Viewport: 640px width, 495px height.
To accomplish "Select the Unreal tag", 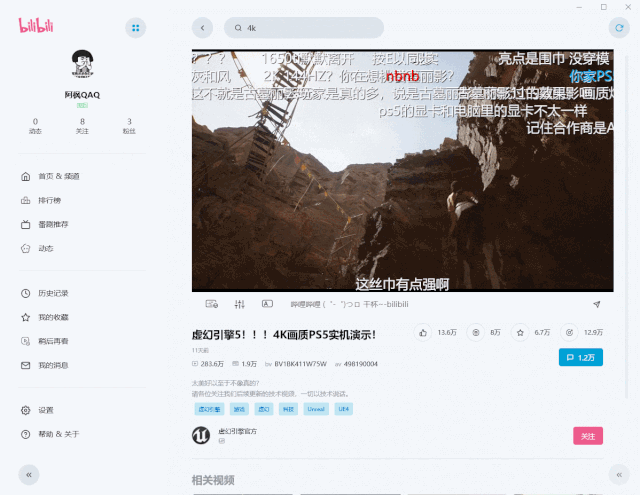I will pos(316,409).
